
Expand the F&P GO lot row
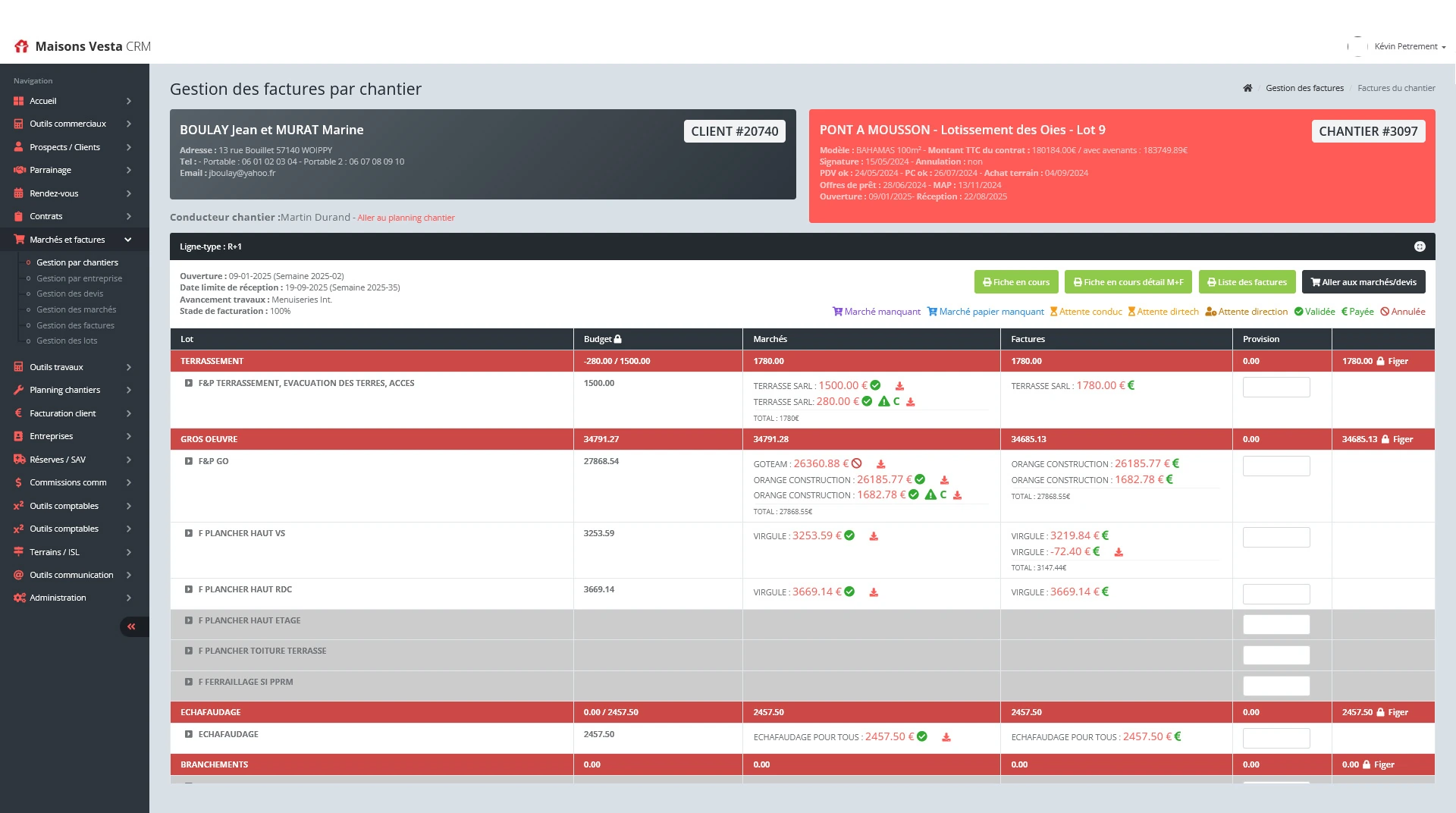tap(189, 461)
